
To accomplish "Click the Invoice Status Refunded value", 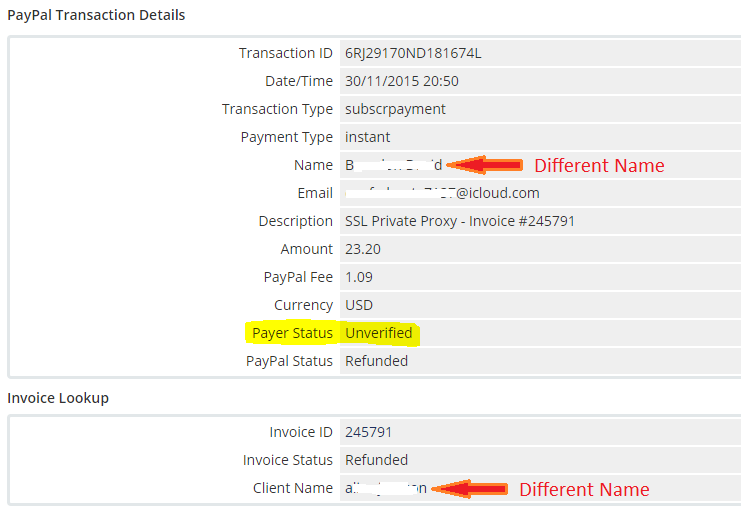I will pos(376,460).
